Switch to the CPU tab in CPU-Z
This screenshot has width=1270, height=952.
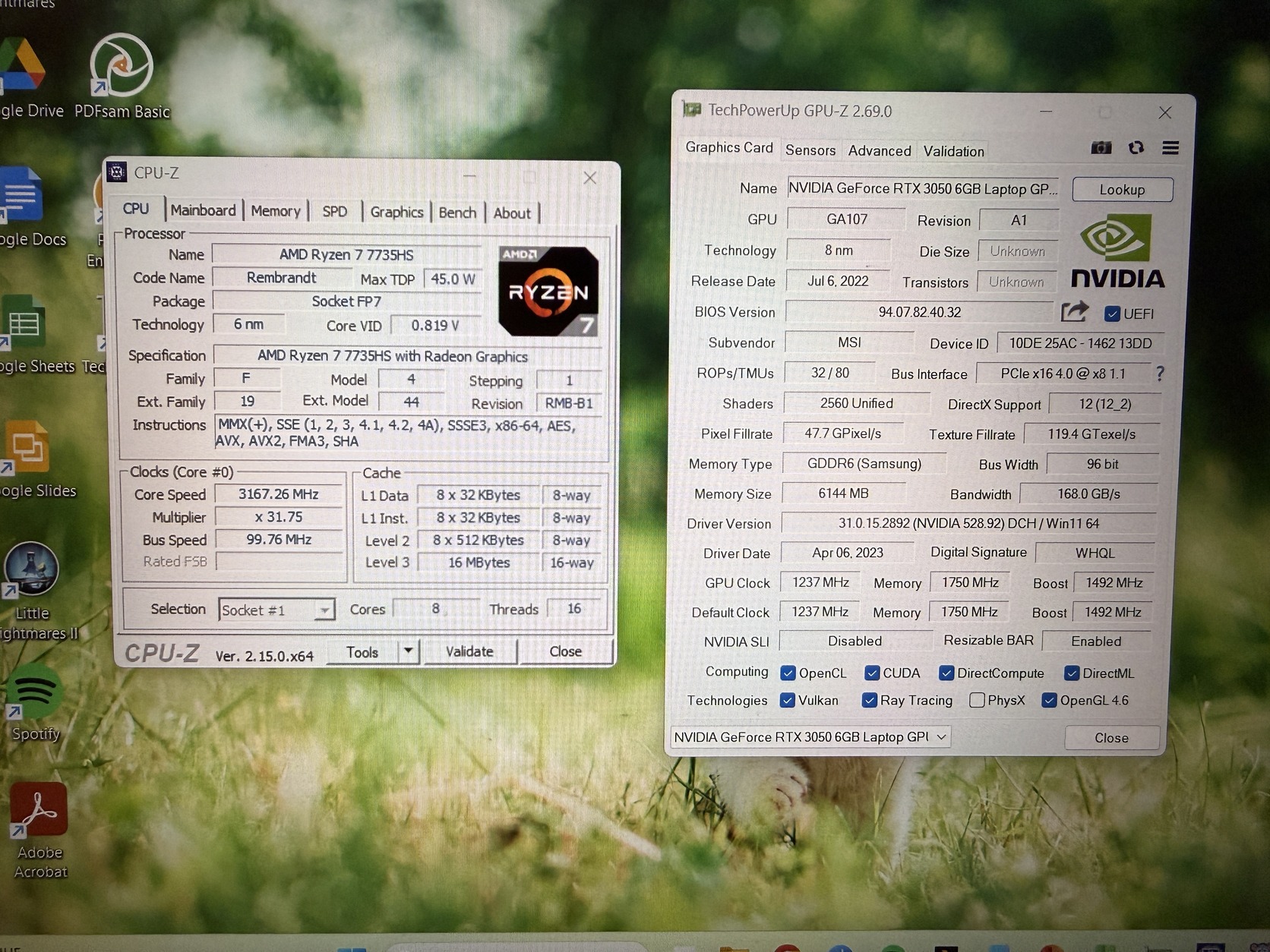(136, 209)
